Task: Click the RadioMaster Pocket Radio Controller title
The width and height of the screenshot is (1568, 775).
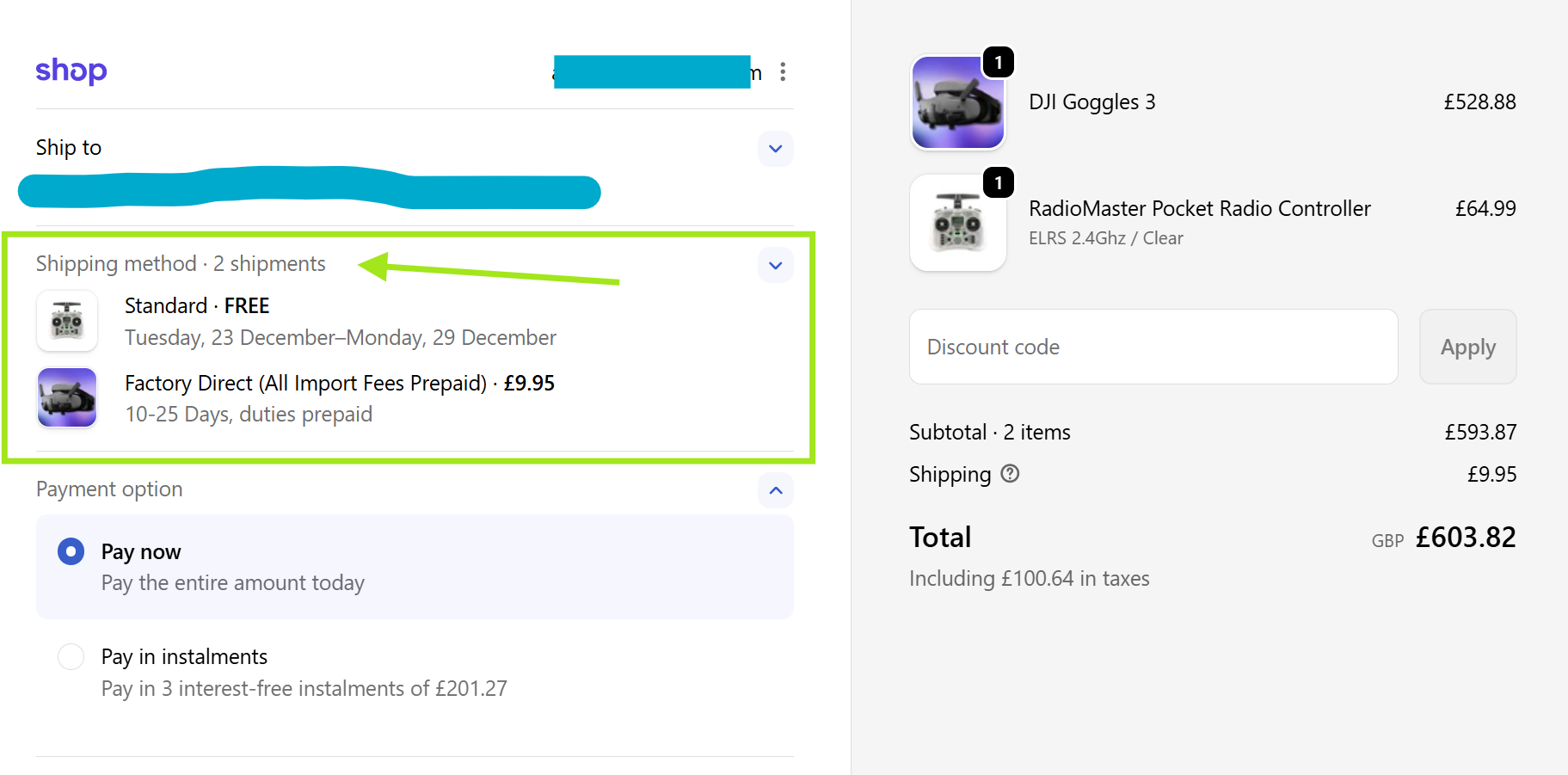Action: click(x=1199, y=209)
